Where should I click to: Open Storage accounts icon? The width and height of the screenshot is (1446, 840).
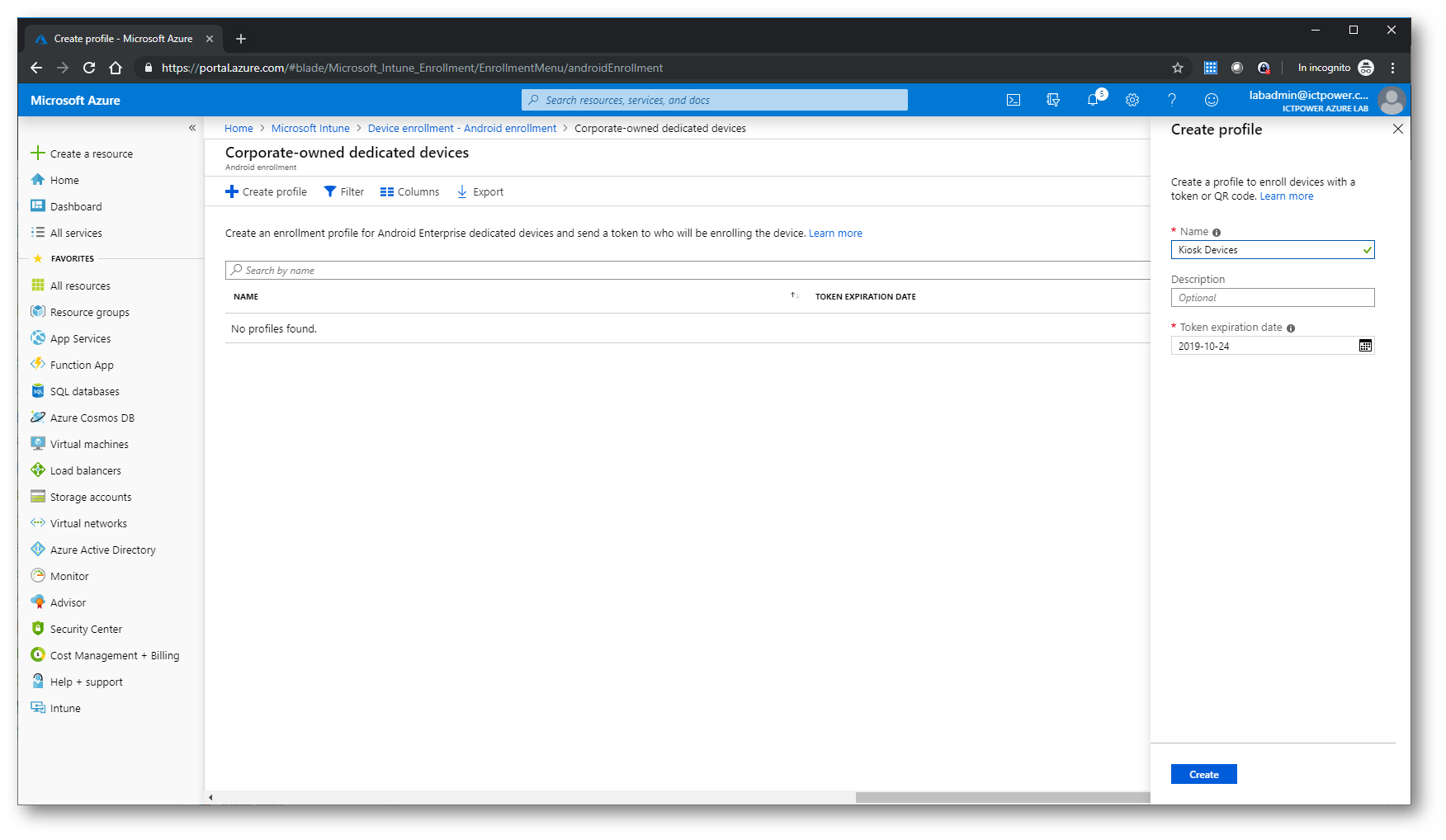[38, 496]
